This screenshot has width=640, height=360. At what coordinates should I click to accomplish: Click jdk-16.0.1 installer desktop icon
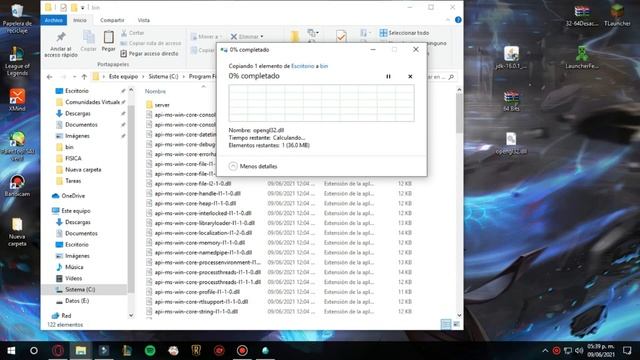[512, 57]
